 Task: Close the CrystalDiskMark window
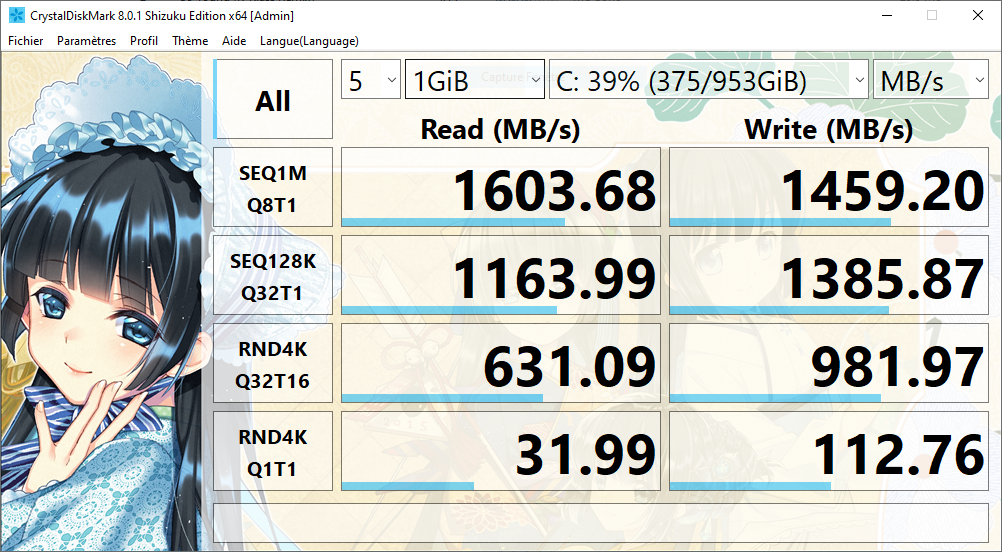pos(978,15)
